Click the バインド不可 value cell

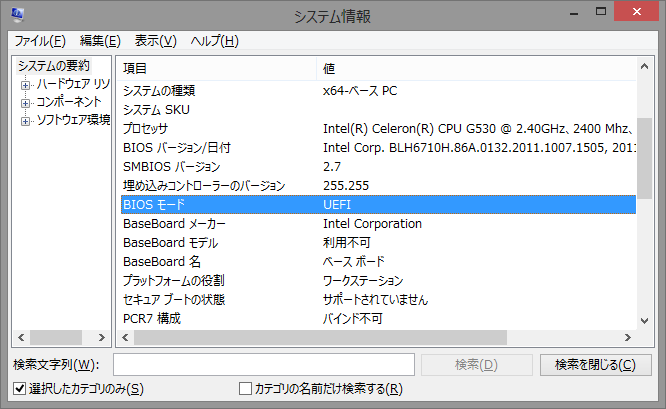pos(353,319)
